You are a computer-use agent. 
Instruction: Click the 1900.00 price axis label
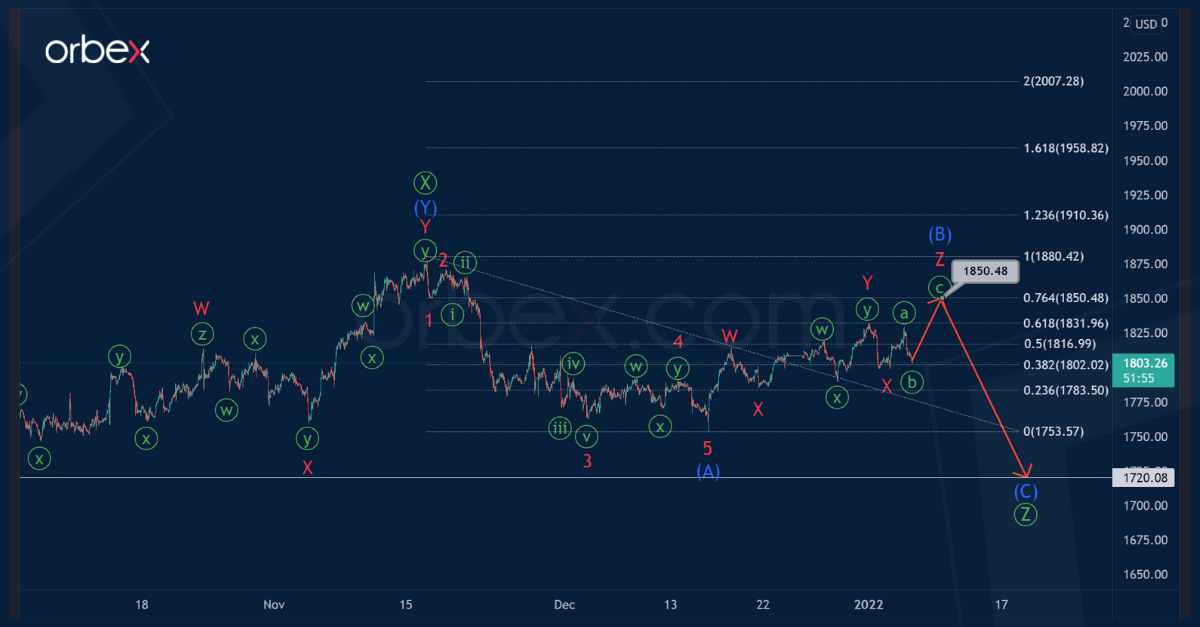pos(1146,230)
